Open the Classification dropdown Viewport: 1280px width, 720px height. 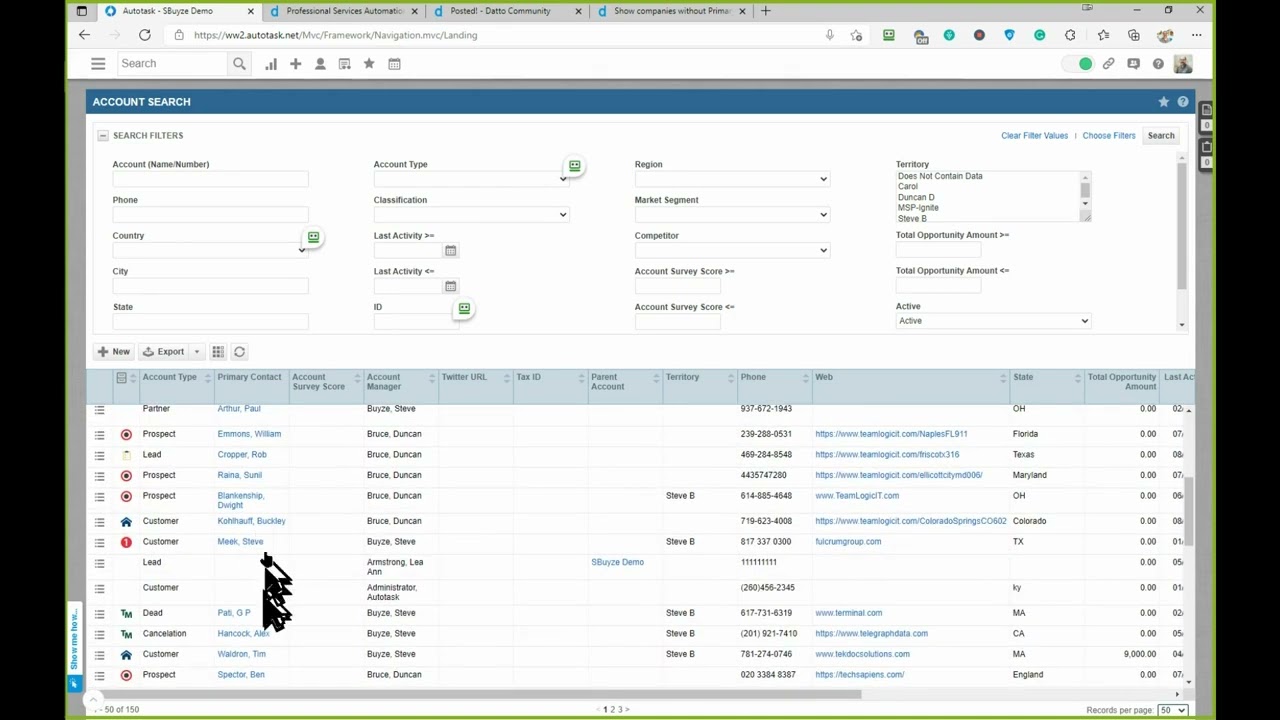471,215
